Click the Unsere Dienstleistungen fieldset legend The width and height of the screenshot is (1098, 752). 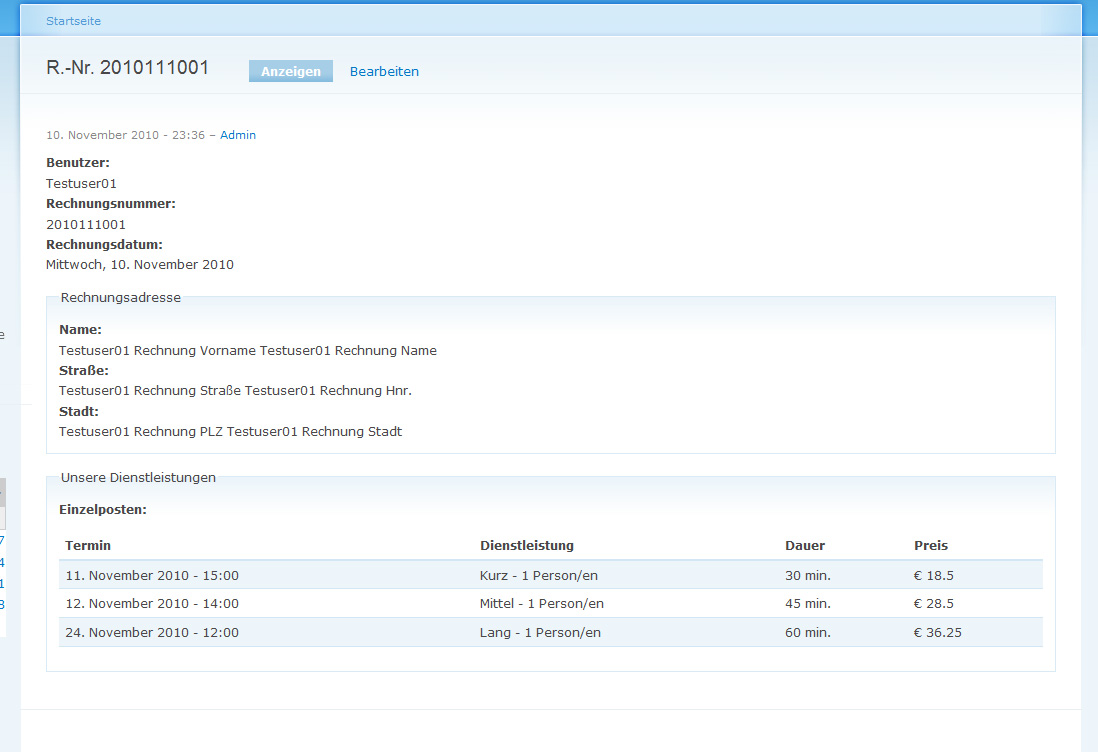coord(138,477)
